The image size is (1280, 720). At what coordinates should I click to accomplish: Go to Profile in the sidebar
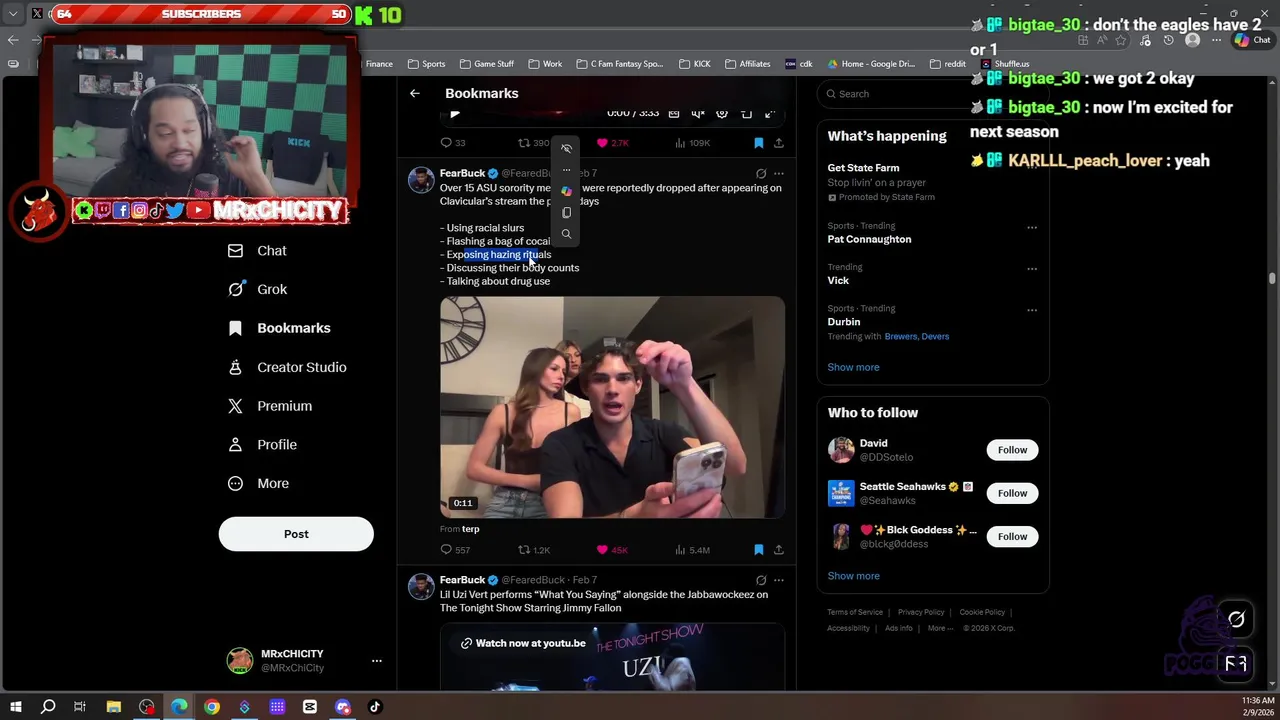click(x=261, y=445)
